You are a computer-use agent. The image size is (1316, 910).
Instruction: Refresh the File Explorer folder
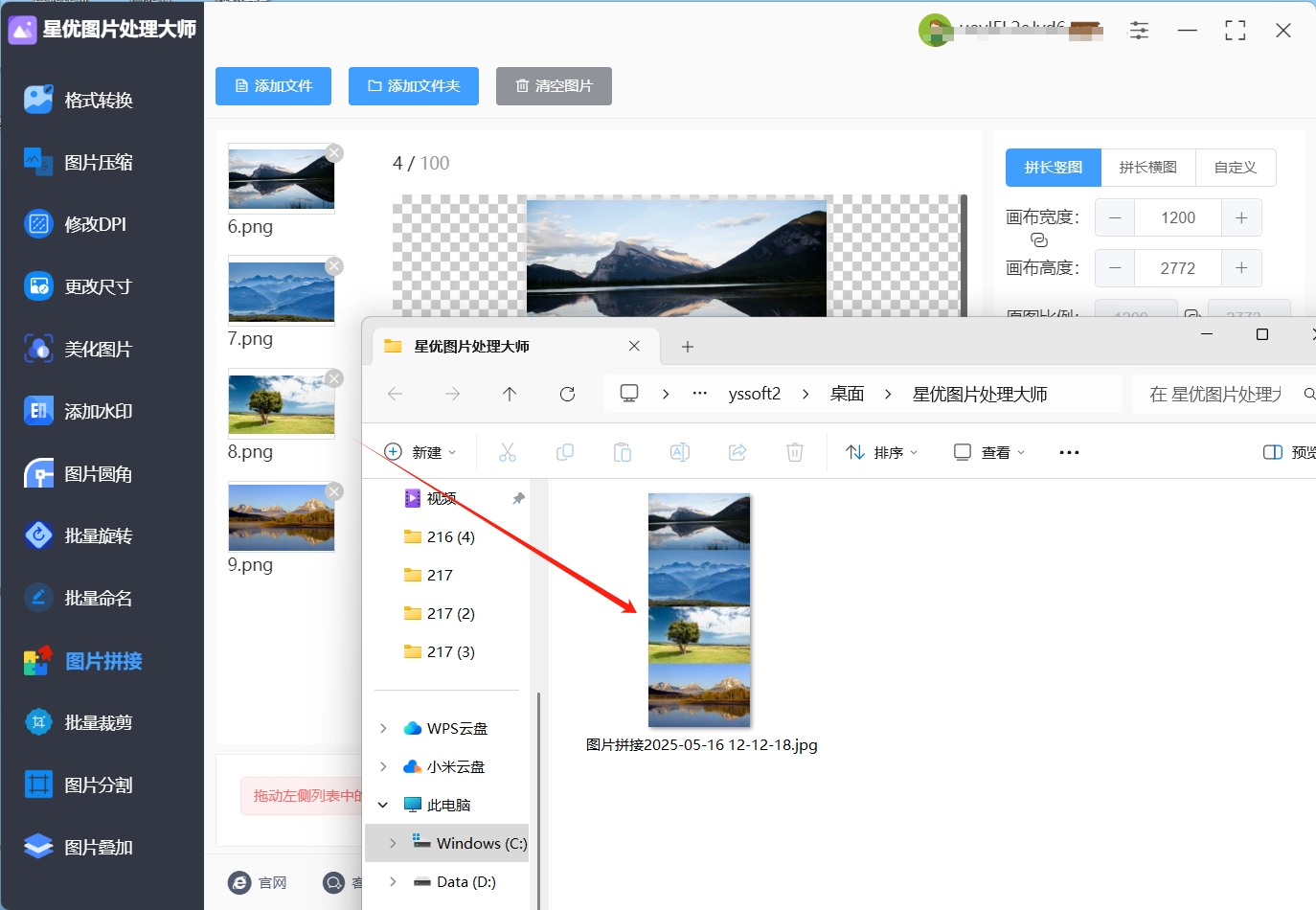(x=567, y=394)
